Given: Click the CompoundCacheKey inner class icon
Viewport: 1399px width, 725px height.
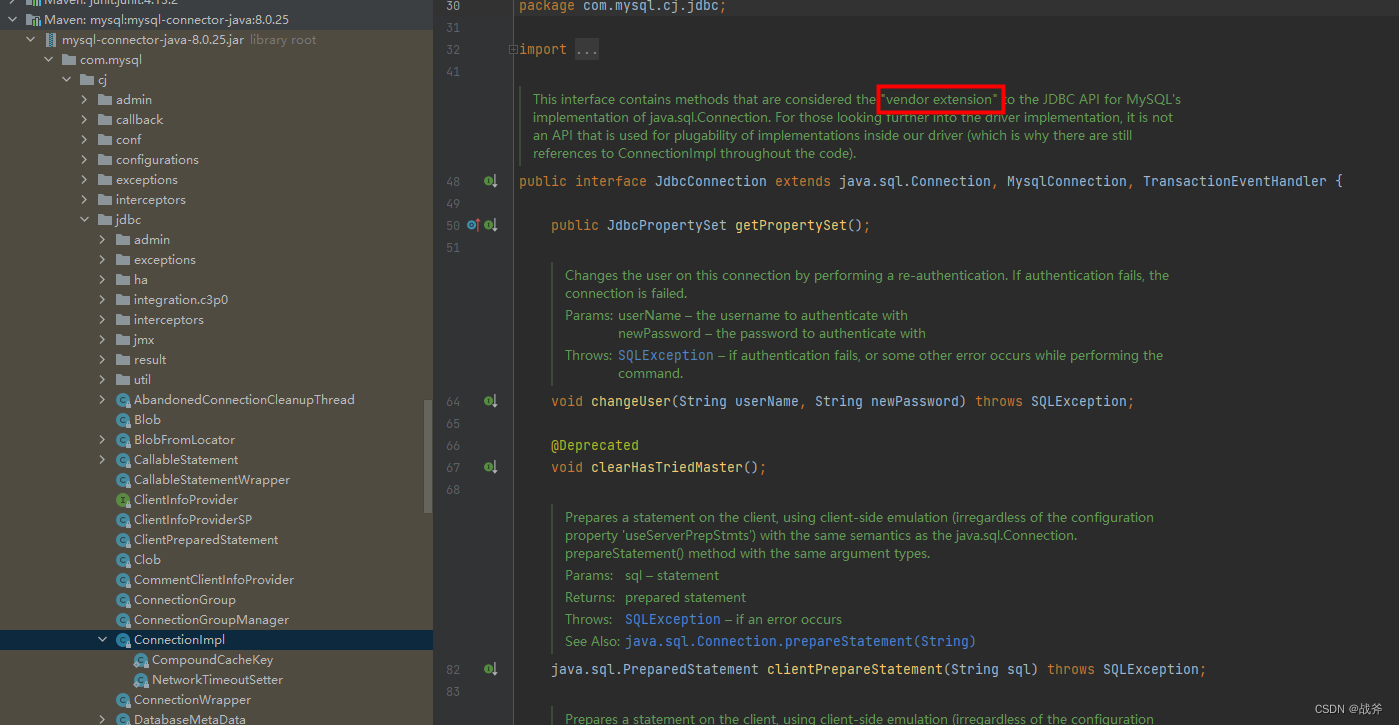Looking at the screenshot, I should coord(141,660).
